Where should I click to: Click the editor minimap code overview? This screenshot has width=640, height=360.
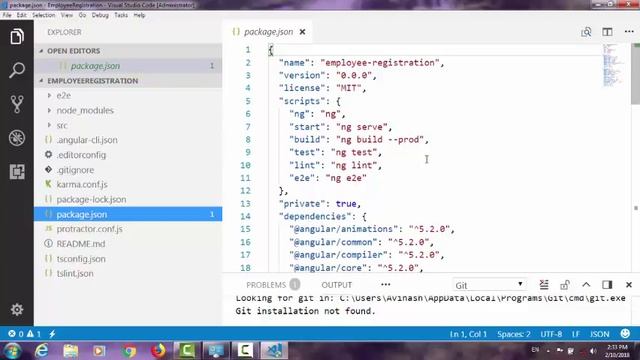(x=612, y=65)
